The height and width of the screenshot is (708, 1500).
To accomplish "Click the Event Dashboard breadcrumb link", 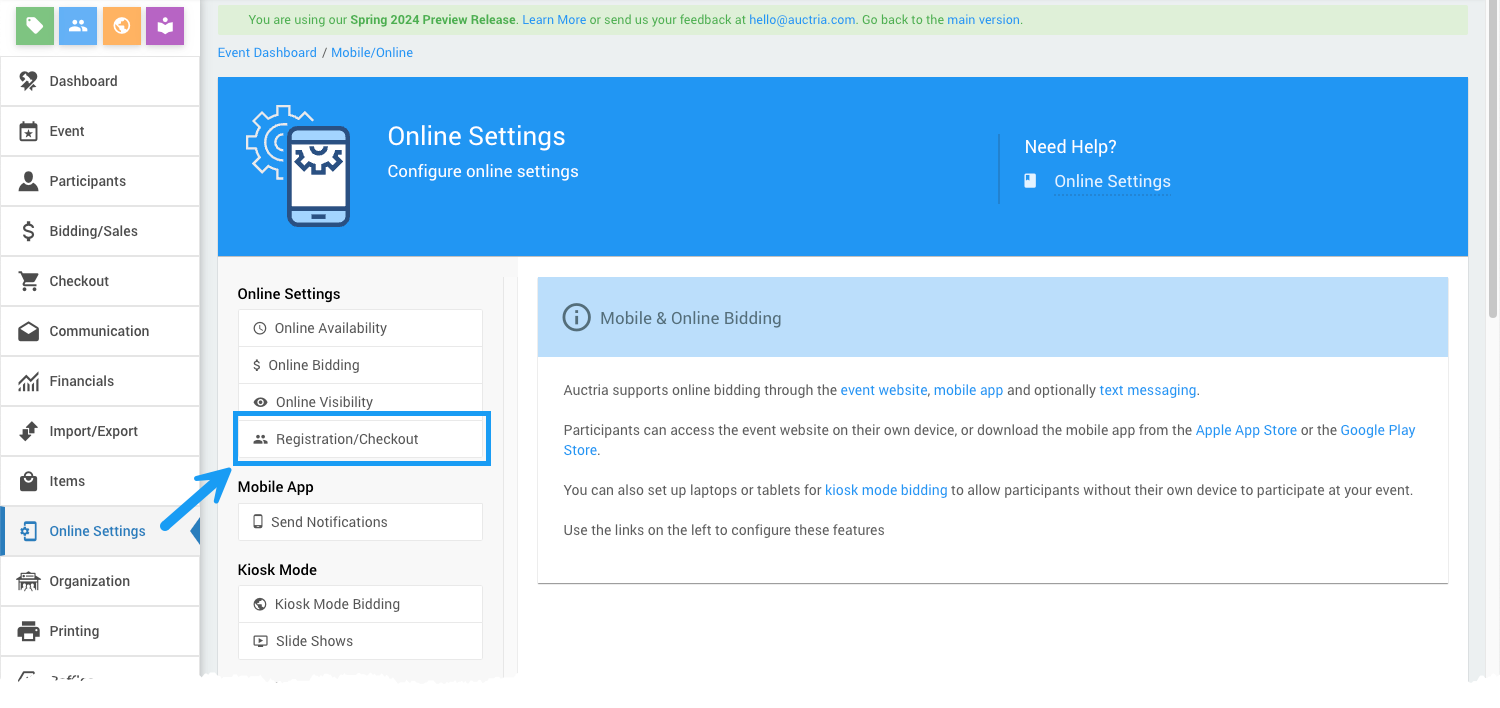I will [x=267, y=52].
